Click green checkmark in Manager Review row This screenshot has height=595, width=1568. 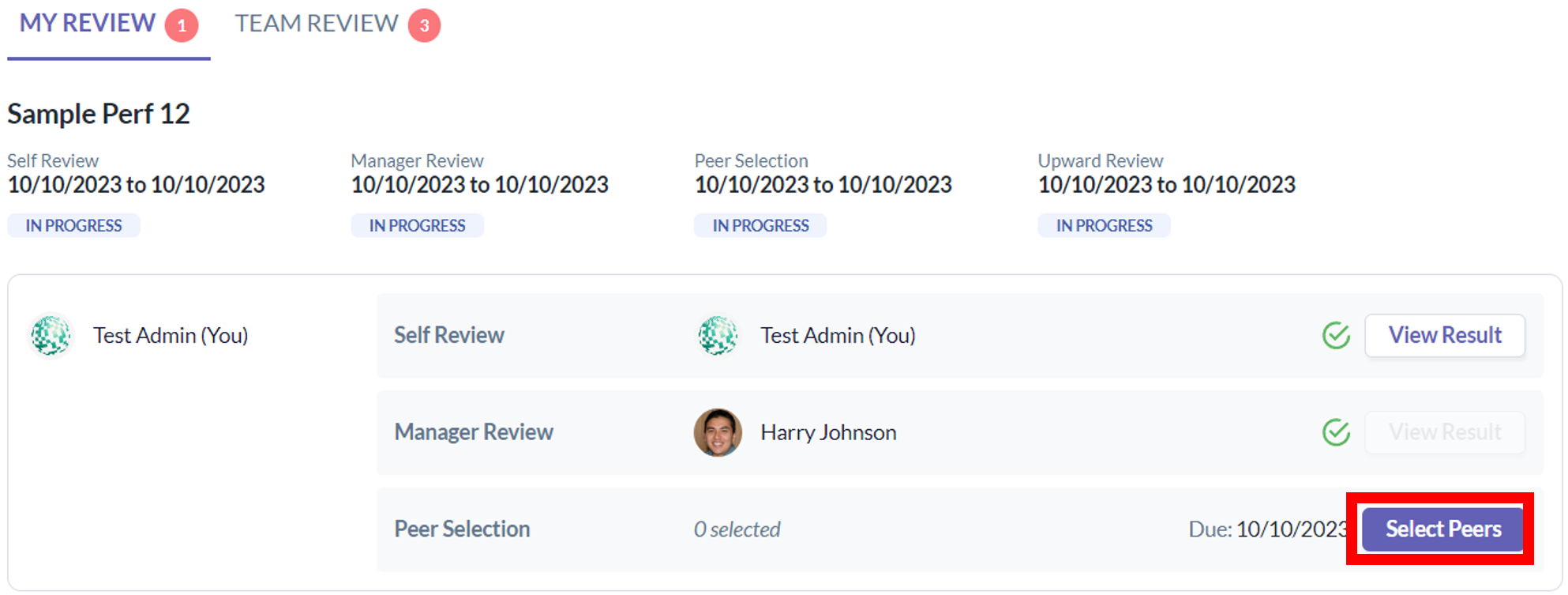tap(1336, 432)
